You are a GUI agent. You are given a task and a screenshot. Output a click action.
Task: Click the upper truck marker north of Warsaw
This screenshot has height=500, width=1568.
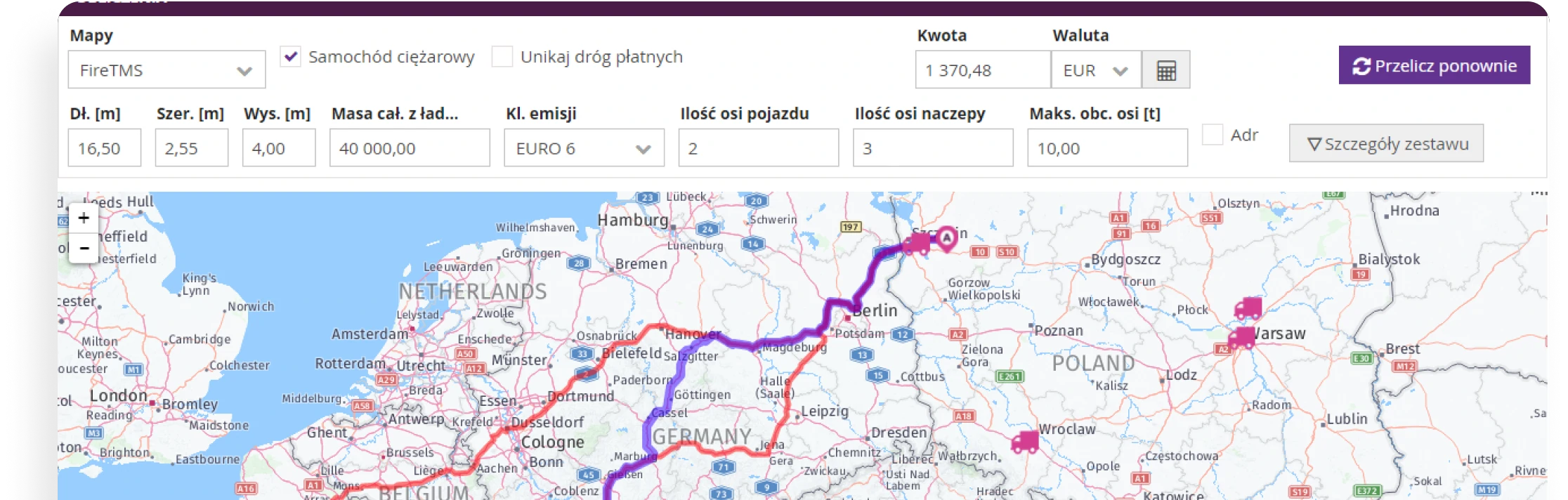(1248, 308)
